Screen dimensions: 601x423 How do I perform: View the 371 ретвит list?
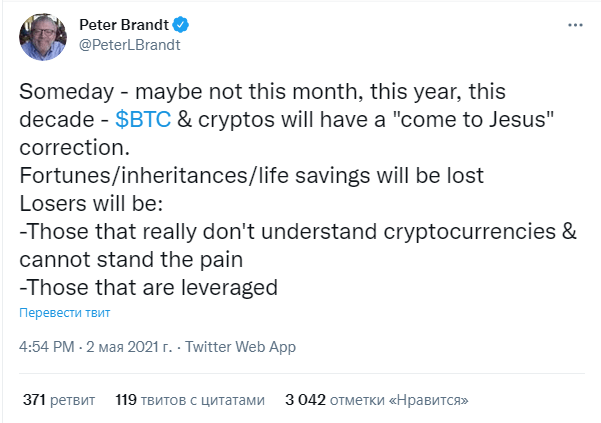59,400
